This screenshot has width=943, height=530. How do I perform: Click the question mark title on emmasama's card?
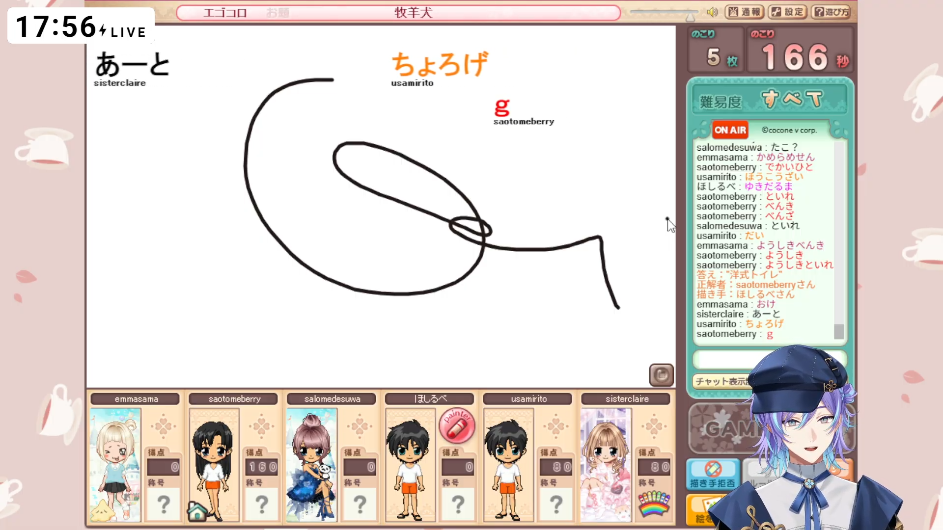[164, 504]
